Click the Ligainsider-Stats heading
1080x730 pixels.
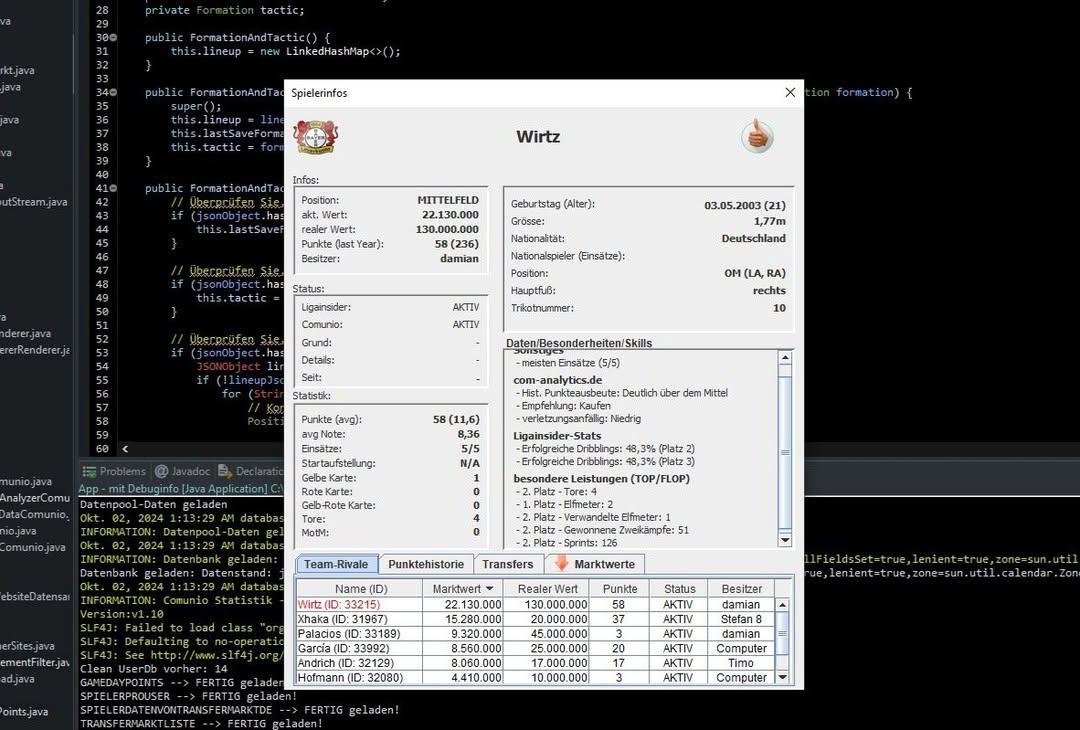pyautogui.click(x=557, y=435)
